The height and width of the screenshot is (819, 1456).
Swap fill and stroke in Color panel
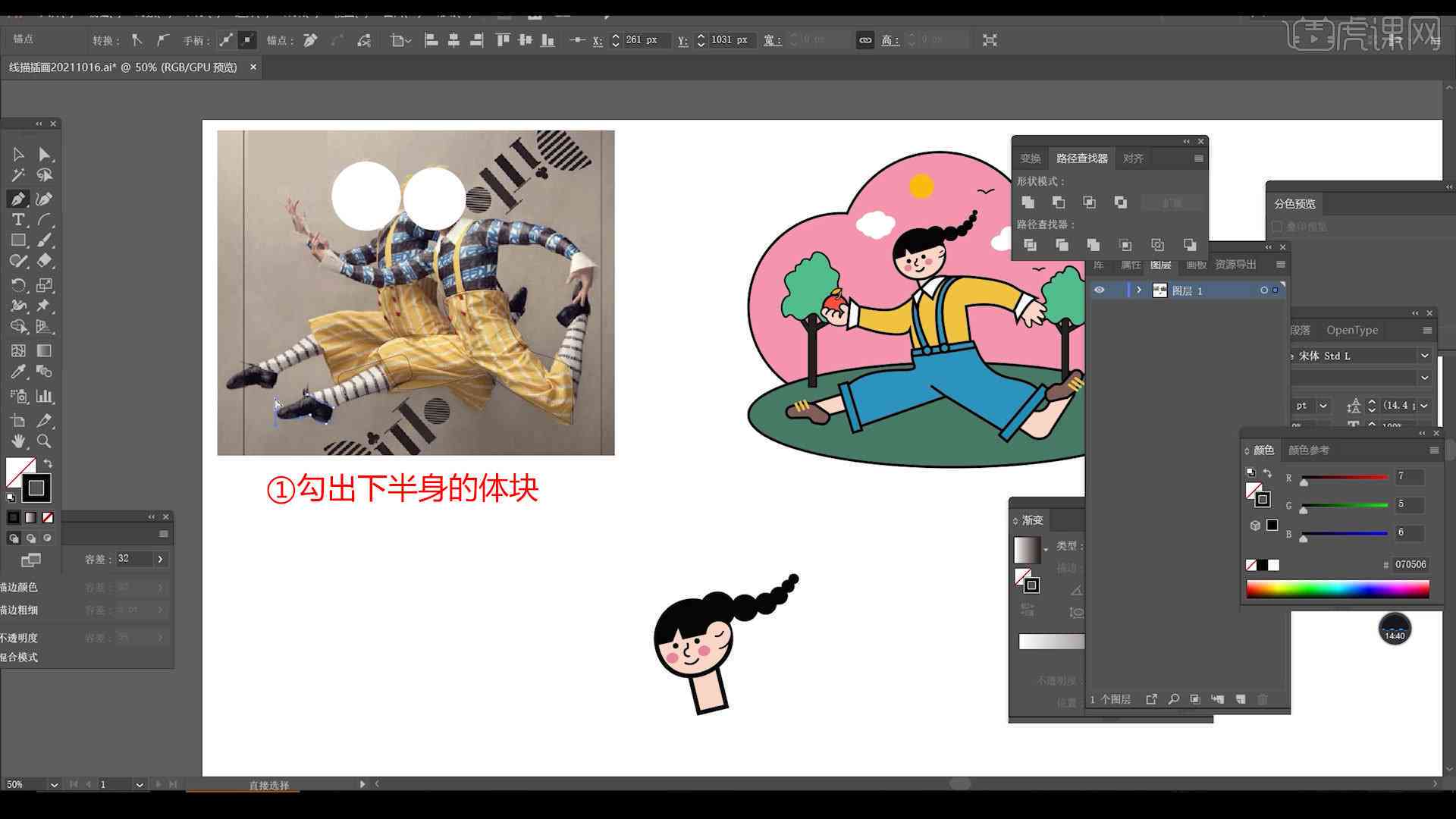(x=1267, y=473)
